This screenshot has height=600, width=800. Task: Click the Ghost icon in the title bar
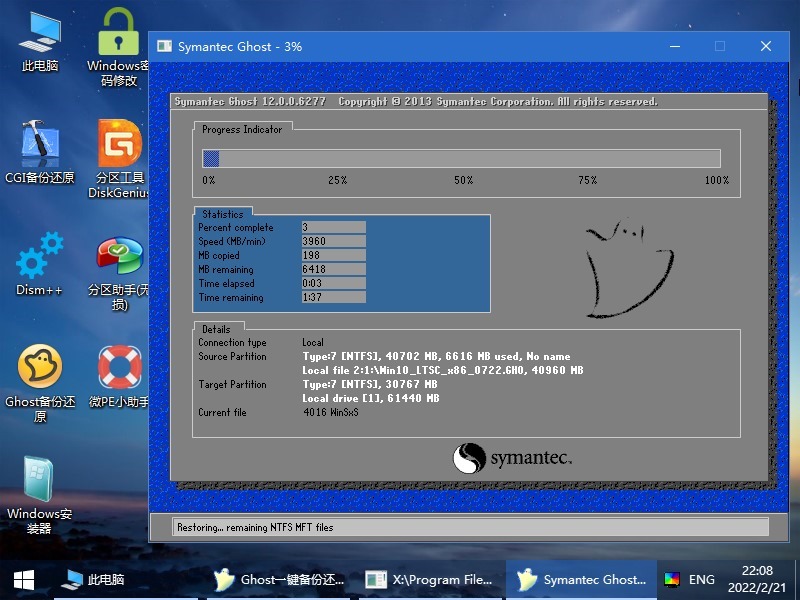[x=164, y=46]
